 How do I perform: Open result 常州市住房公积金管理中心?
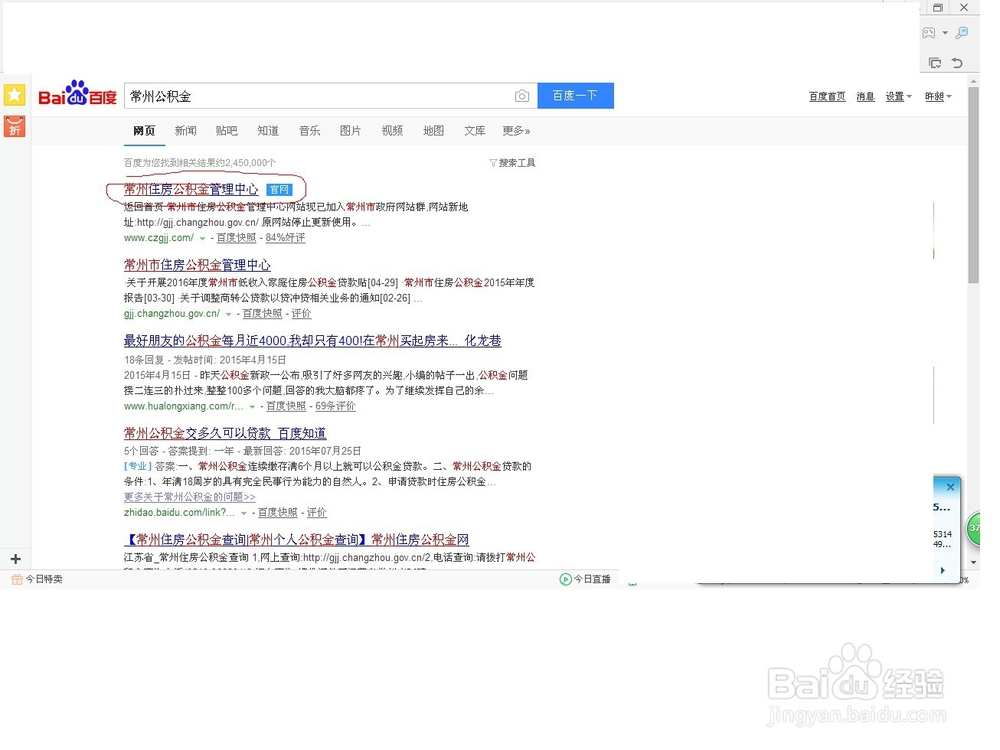pyautogui.click(x=197, y=265)
